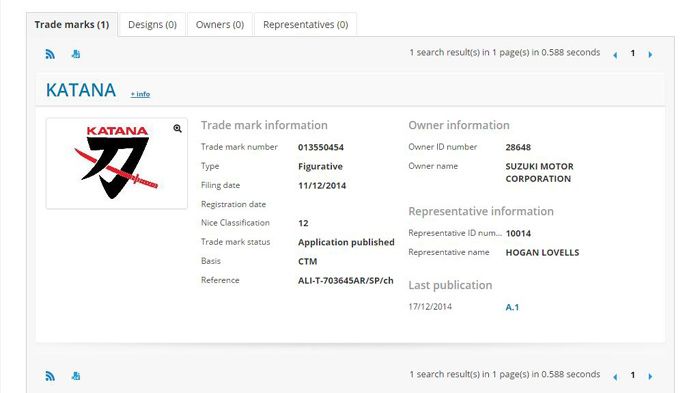The image size is (700, 393).
Task: Click the Figurative type value
Action: (320, 167)
